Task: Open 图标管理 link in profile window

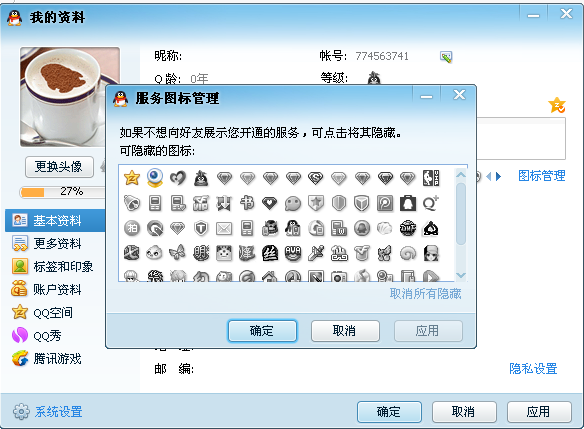Action: point(542,176)
